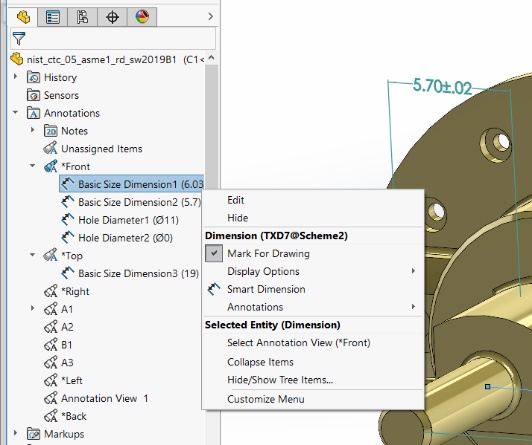This screenshot has height=445, width=532.
Task: Select the *Left annotation view icon
Action: 51,380
